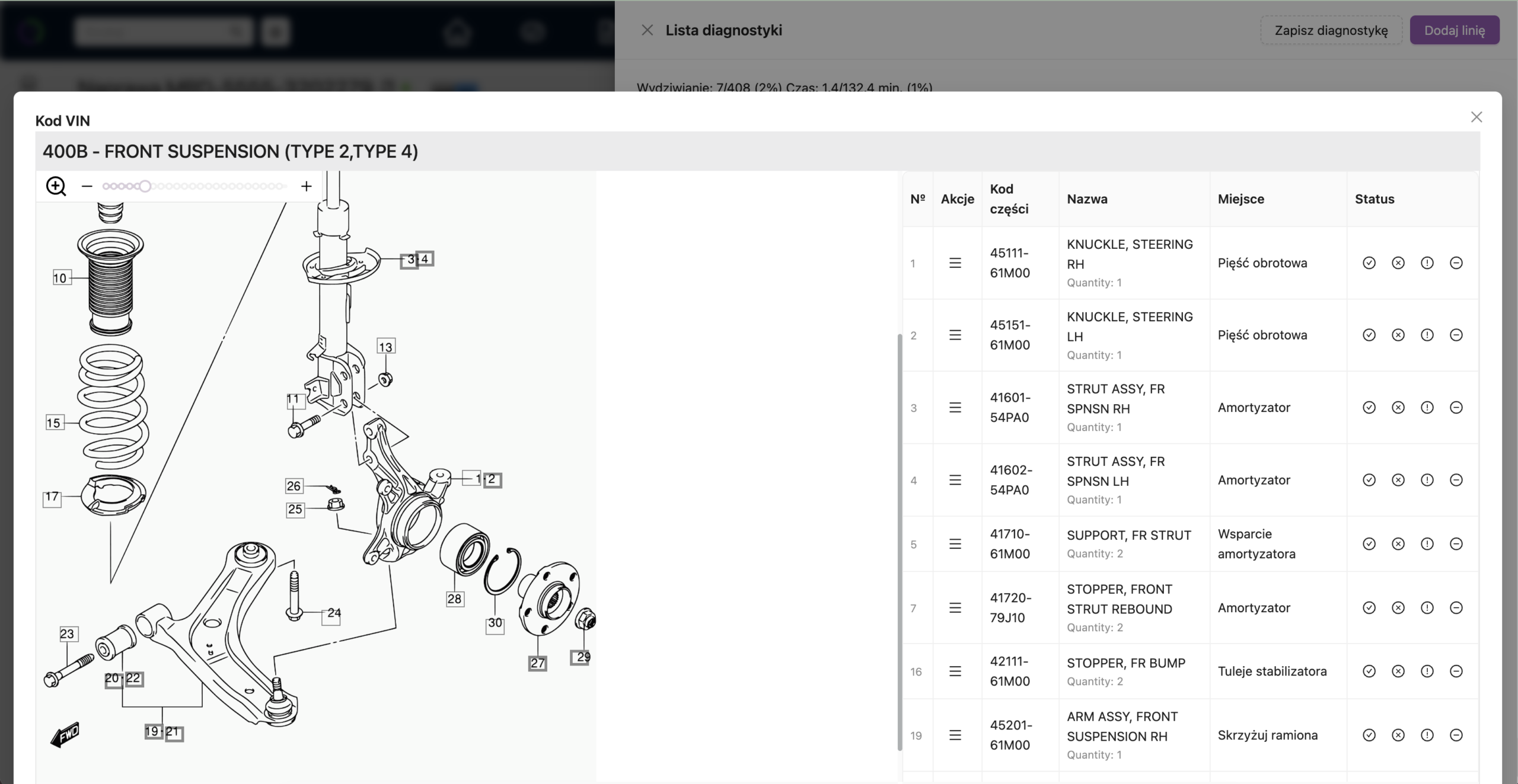This screenshot has width=1518, height=784.
Task: Set minus status for STRUT ASSY LH
Action: tap(1456, 480)
